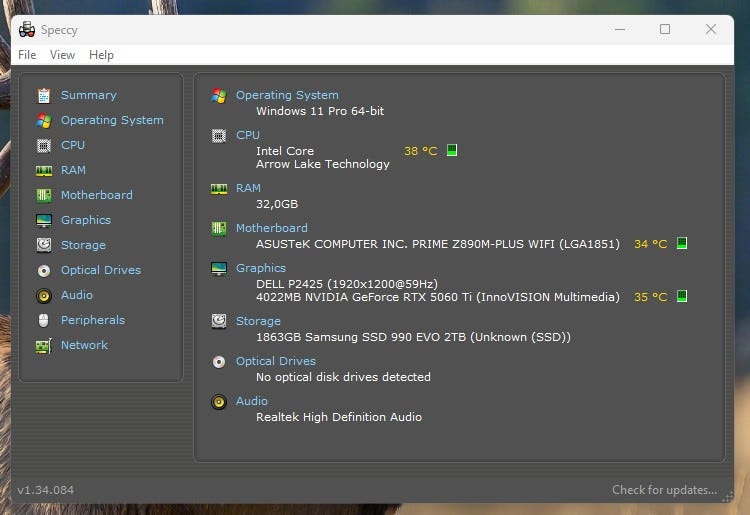Go to the CPU section in sidebar
The height and width of the screenshot is (515, 750).
(x=73, y=145)
